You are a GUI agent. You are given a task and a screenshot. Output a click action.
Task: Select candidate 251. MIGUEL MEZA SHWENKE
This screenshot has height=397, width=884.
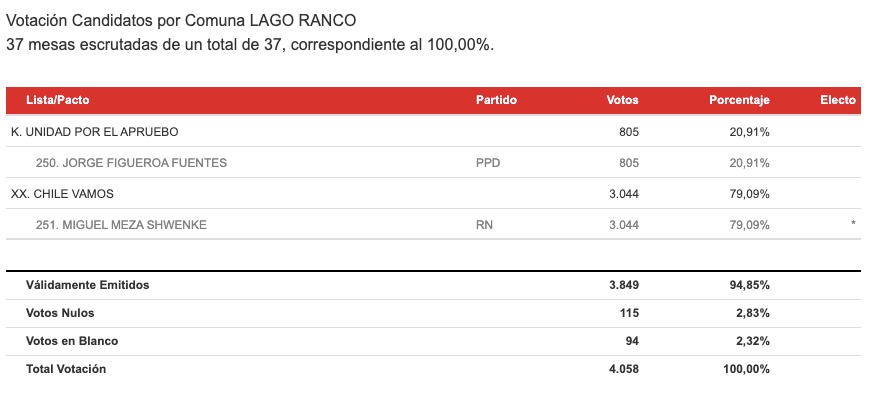pos(121,225)
